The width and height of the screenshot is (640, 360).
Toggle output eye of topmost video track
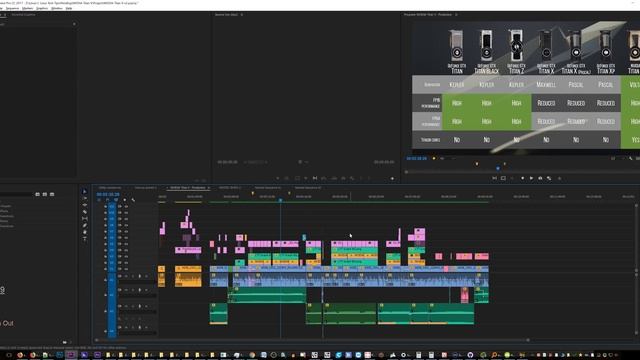(126, 207)
